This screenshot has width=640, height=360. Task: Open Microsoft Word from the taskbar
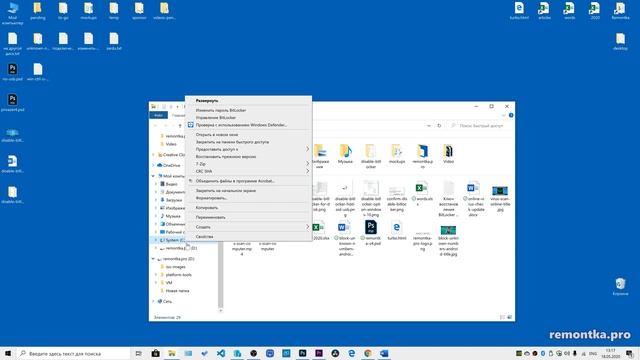(x=384, y=353)
